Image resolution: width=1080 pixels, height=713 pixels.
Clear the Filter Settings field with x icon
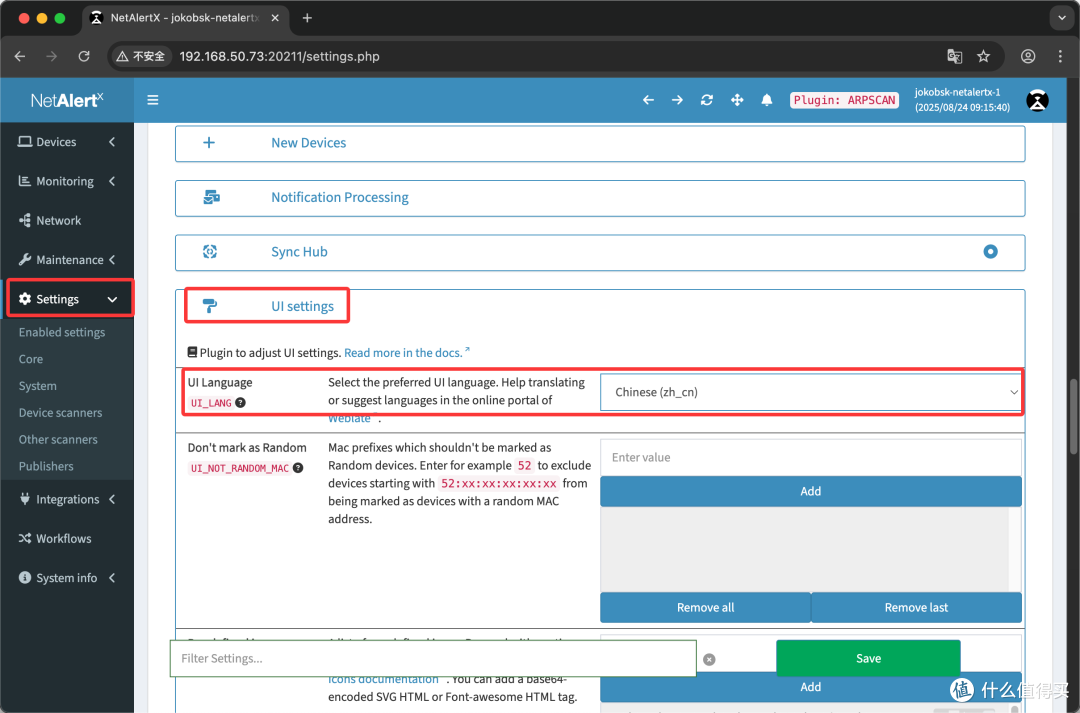click(709, 659)
